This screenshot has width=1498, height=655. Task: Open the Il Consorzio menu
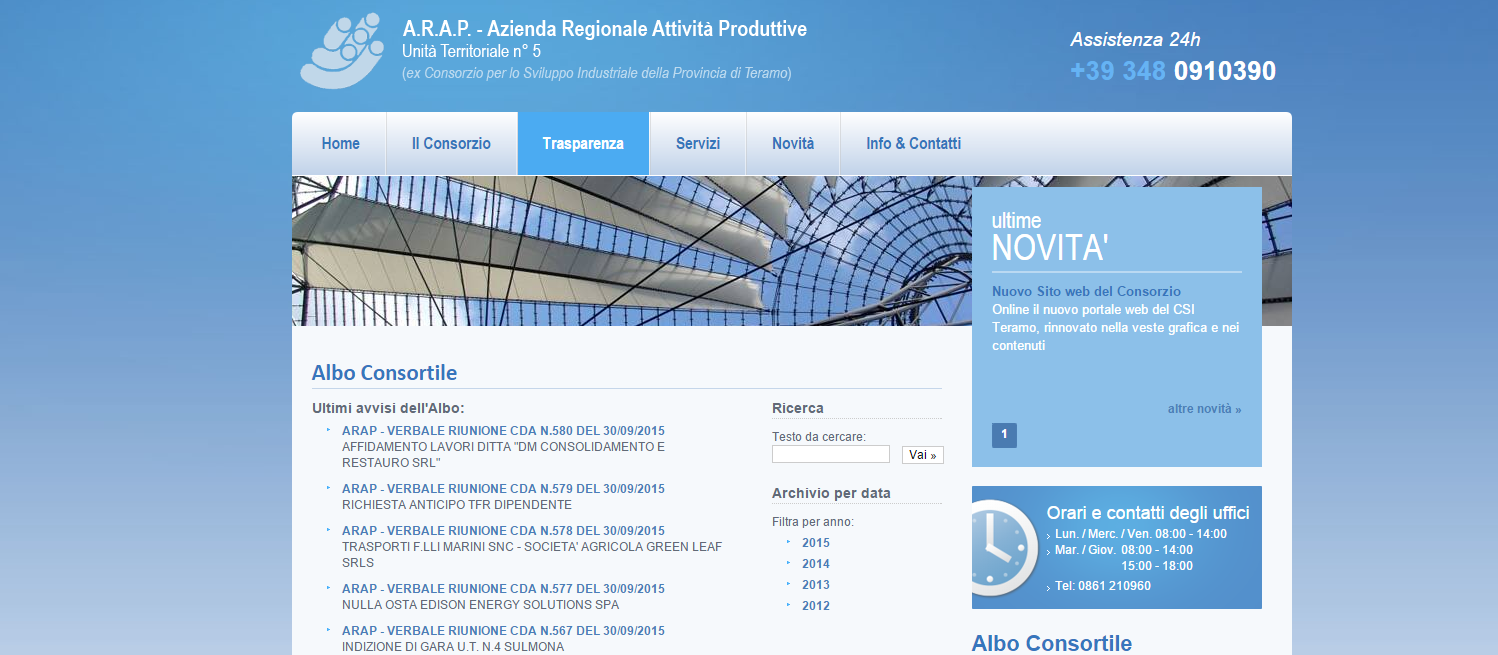[451, 144]
